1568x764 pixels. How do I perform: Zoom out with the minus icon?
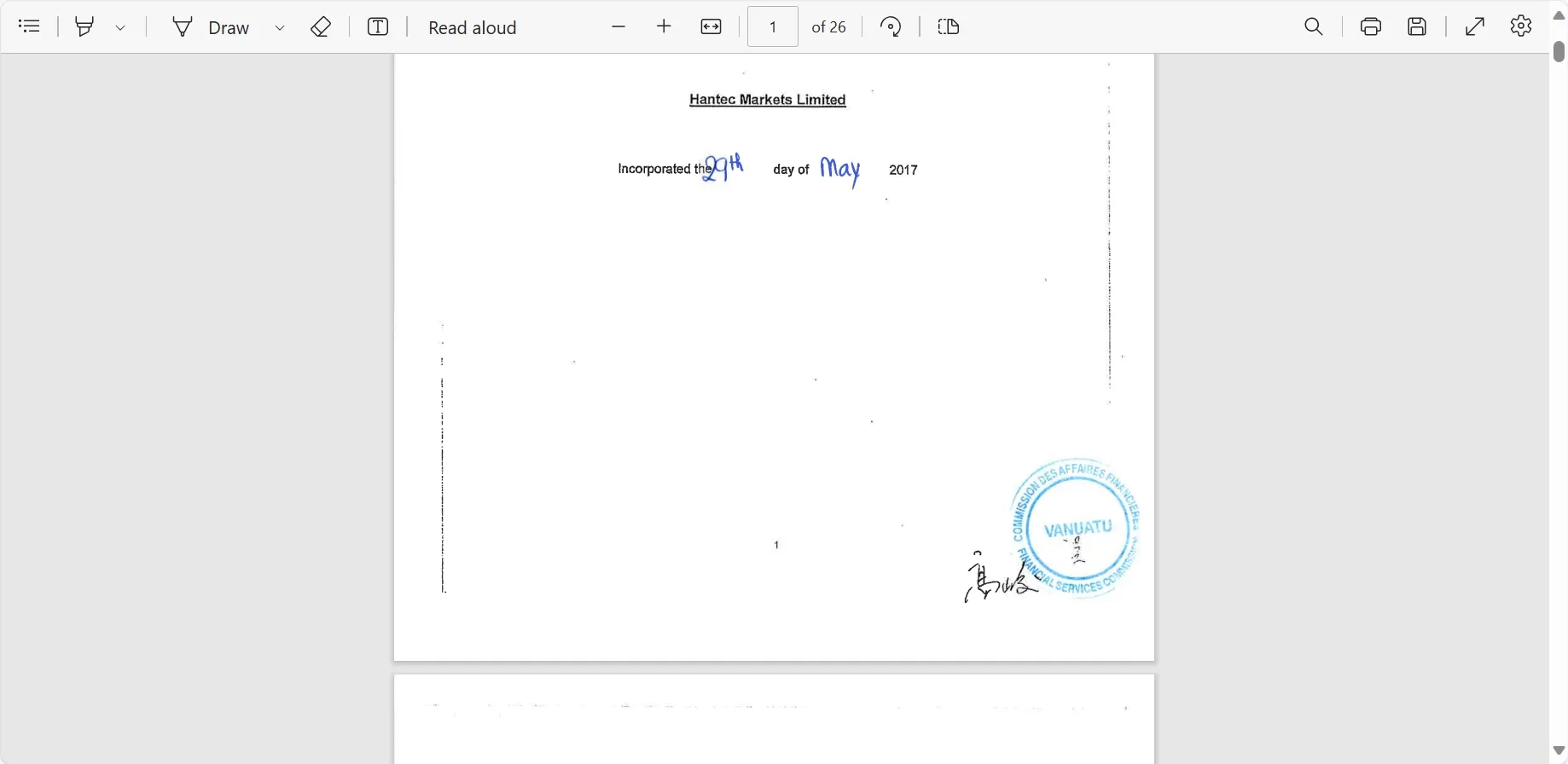click(x=618, y=26)
